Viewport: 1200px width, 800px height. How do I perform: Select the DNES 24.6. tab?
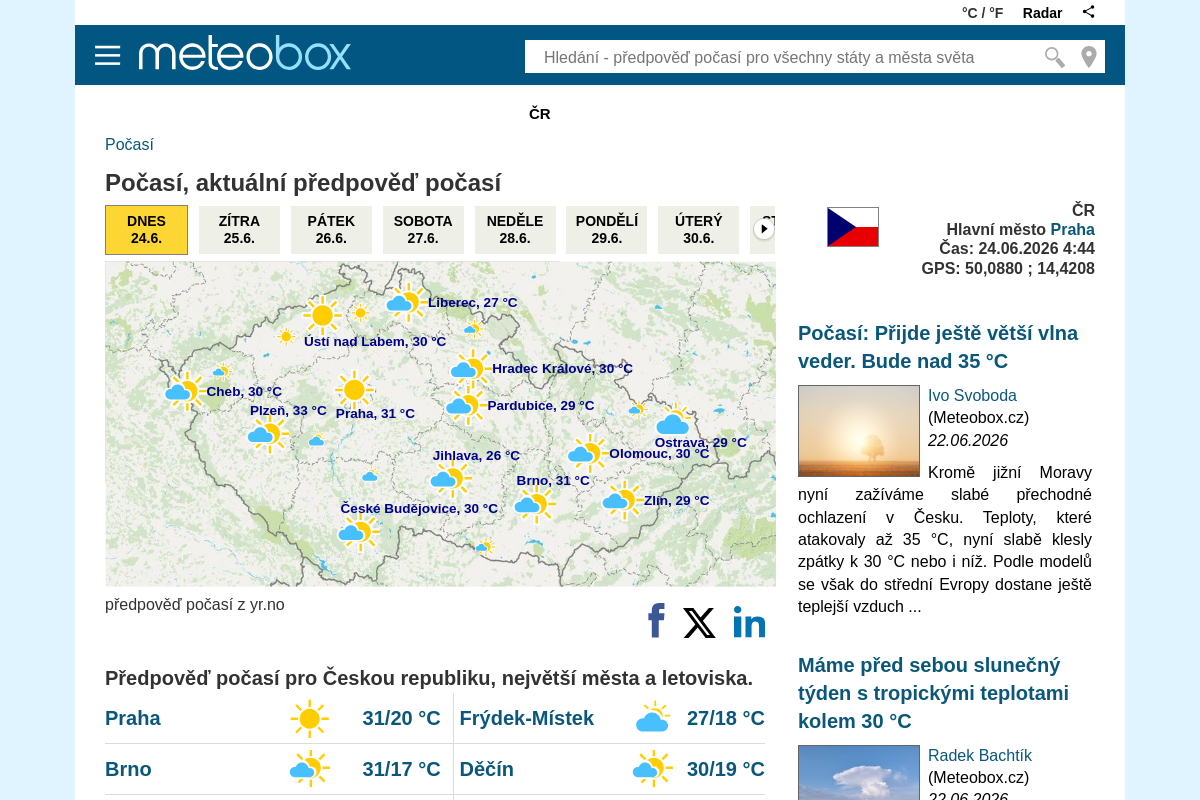[146, 230]
